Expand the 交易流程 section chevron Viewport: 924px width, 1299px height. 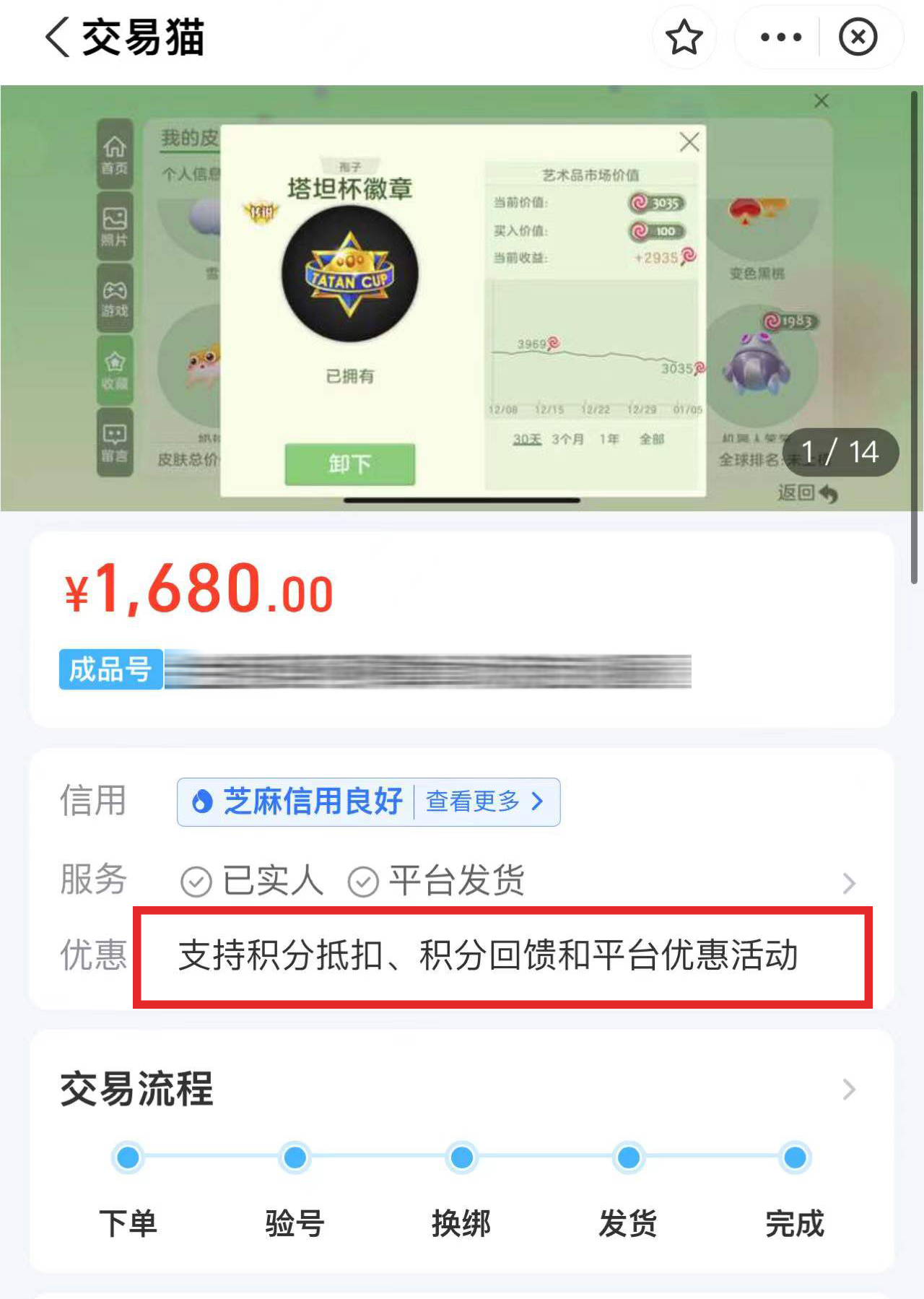850,1089
